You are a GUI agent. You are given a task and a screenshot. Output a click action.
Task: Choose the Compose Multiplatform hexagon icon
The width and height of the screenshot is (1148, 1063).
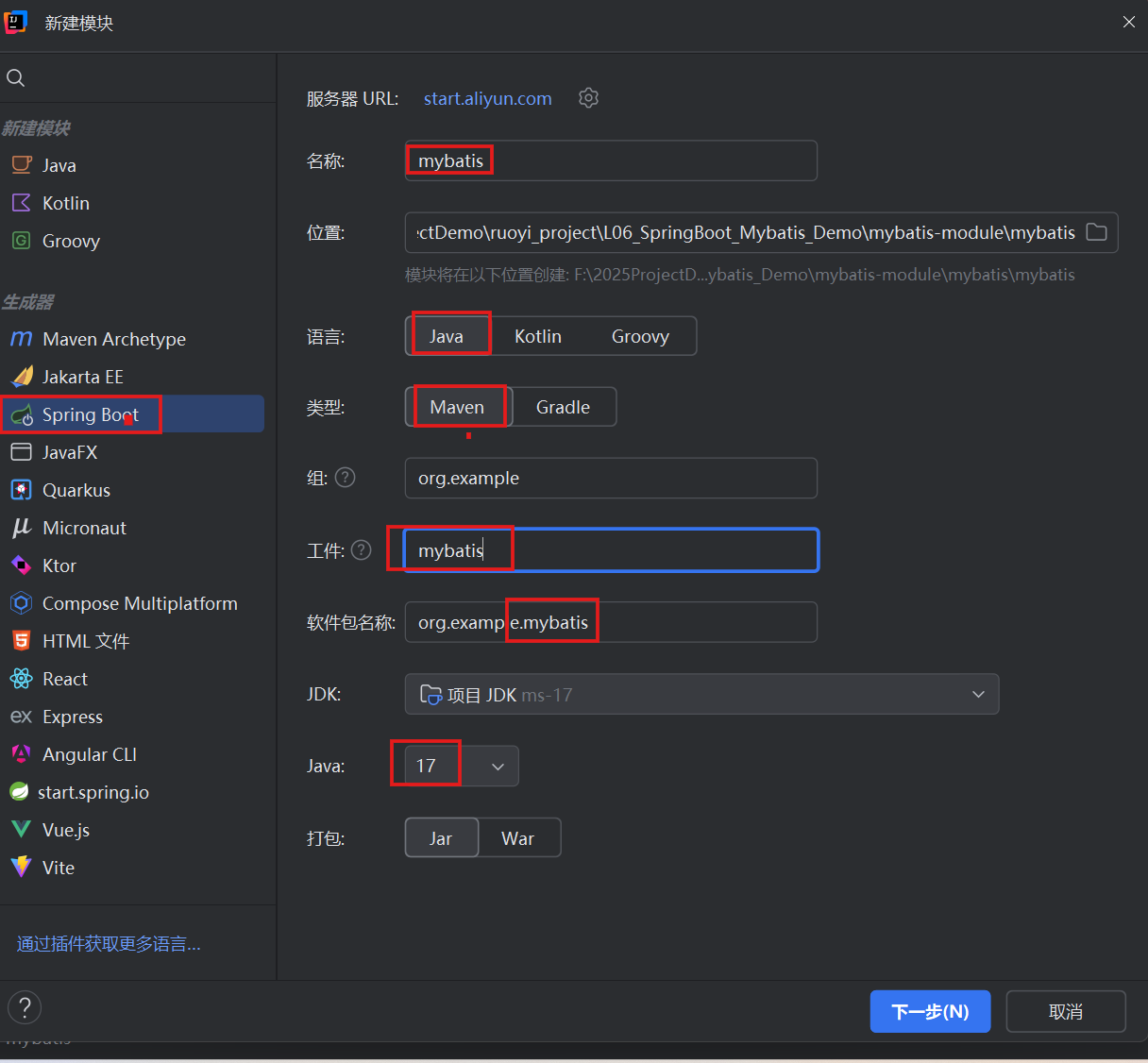tap(22, 603)
